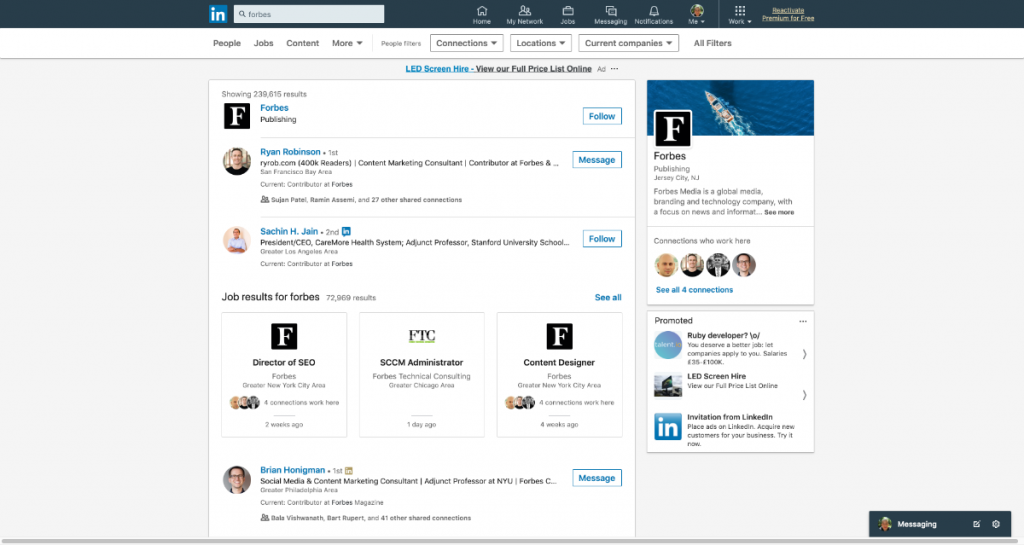Click the talent.io logo in Promoted

668,345
